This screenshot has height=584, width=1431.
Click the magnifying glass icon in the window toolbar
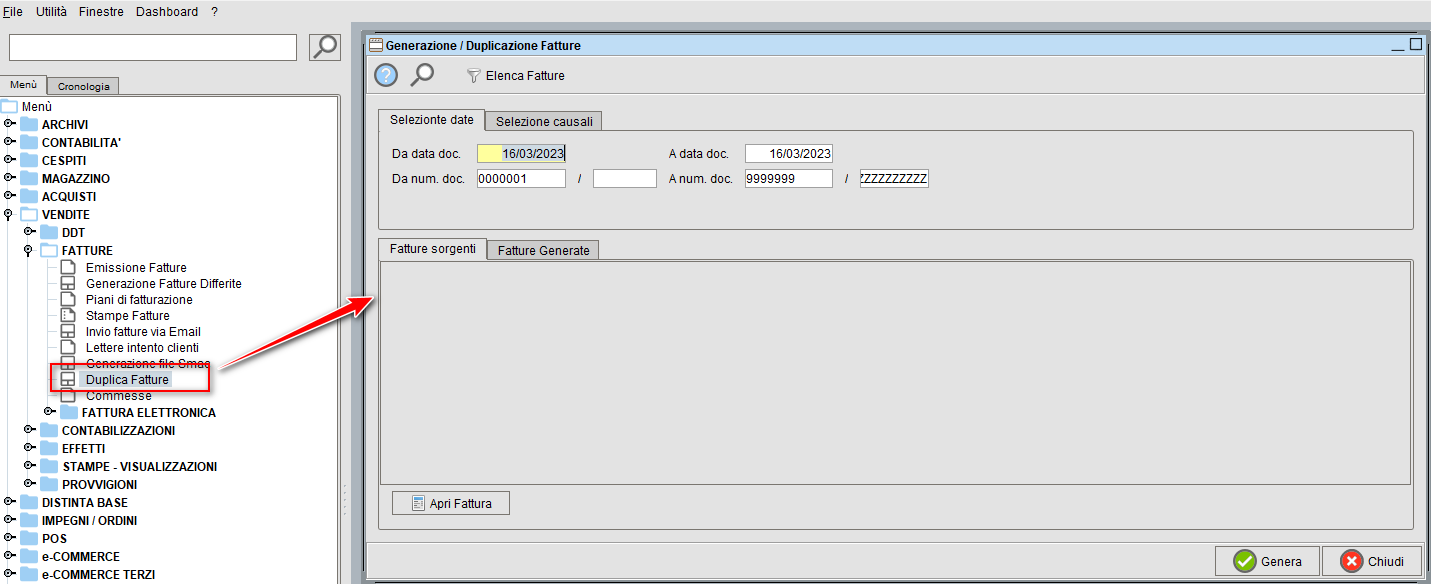421,74
